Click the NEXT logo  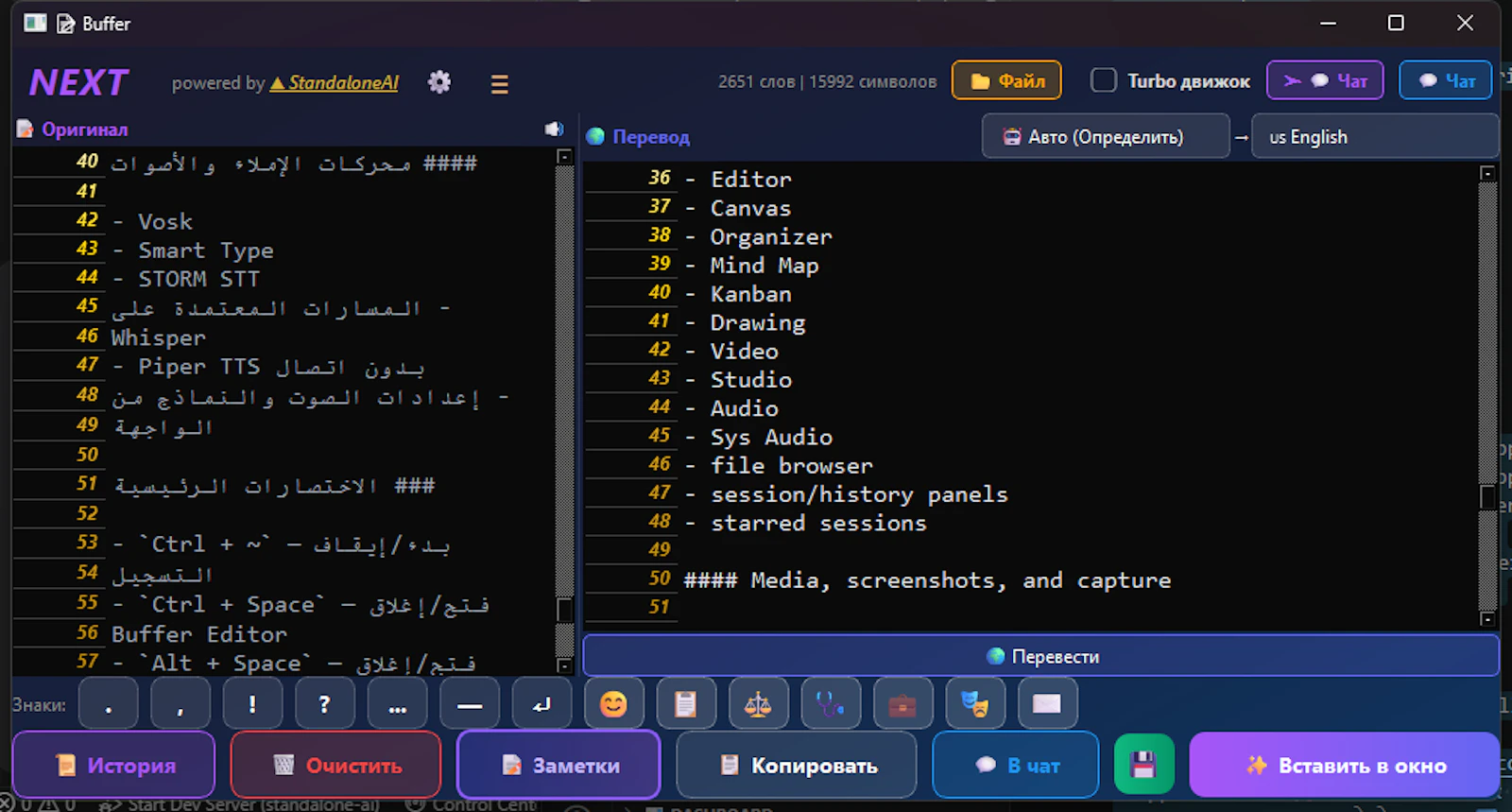tap(78, 83)
